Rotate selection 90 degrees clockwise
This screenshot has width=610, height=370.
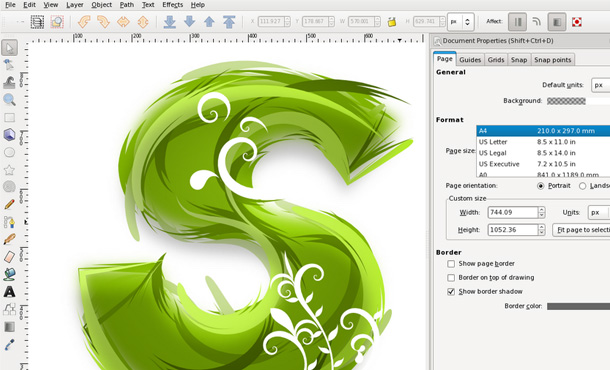tap(103, 22)
